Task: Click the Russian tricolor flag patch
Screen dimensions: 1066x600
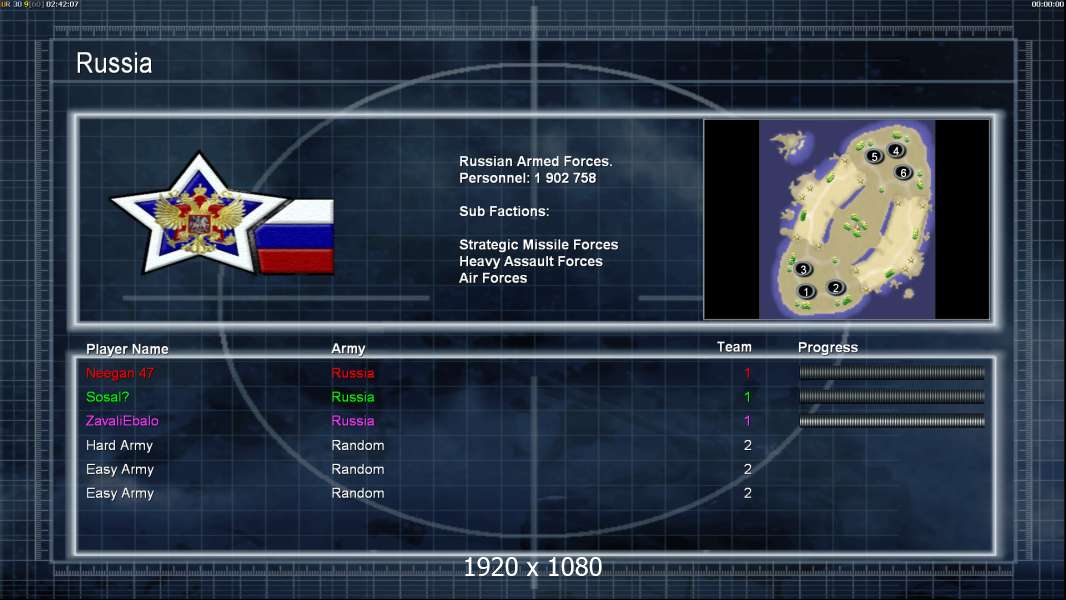Action: 296,237
